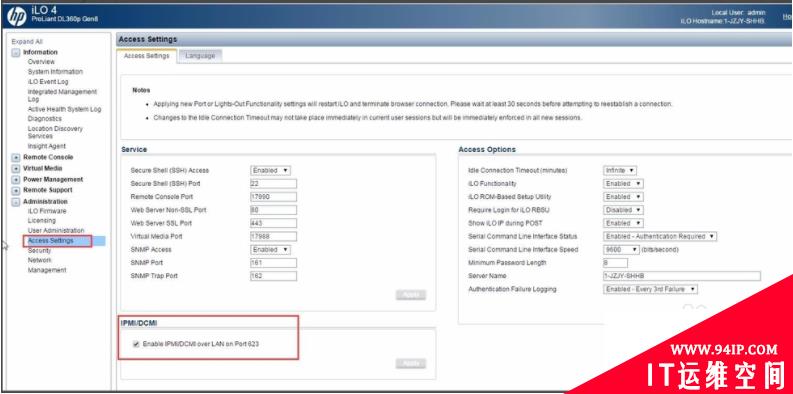Open iLO Firmware page
This screenshot has height=394, width=793.
click(x=47, y=211)
